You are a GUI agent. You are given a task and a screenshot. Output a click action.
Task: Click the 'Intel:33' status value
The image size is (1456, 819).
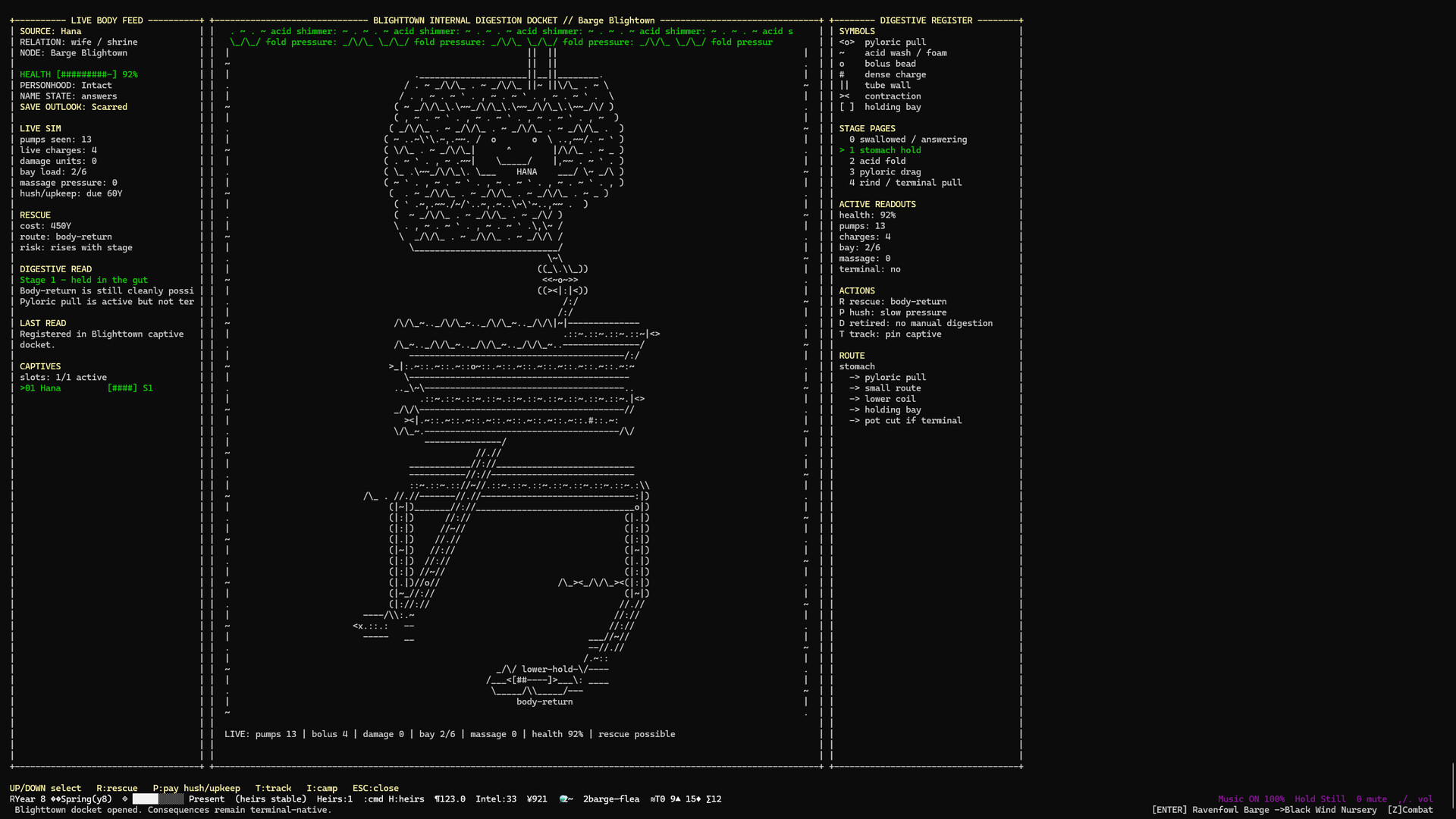(496, 799)
